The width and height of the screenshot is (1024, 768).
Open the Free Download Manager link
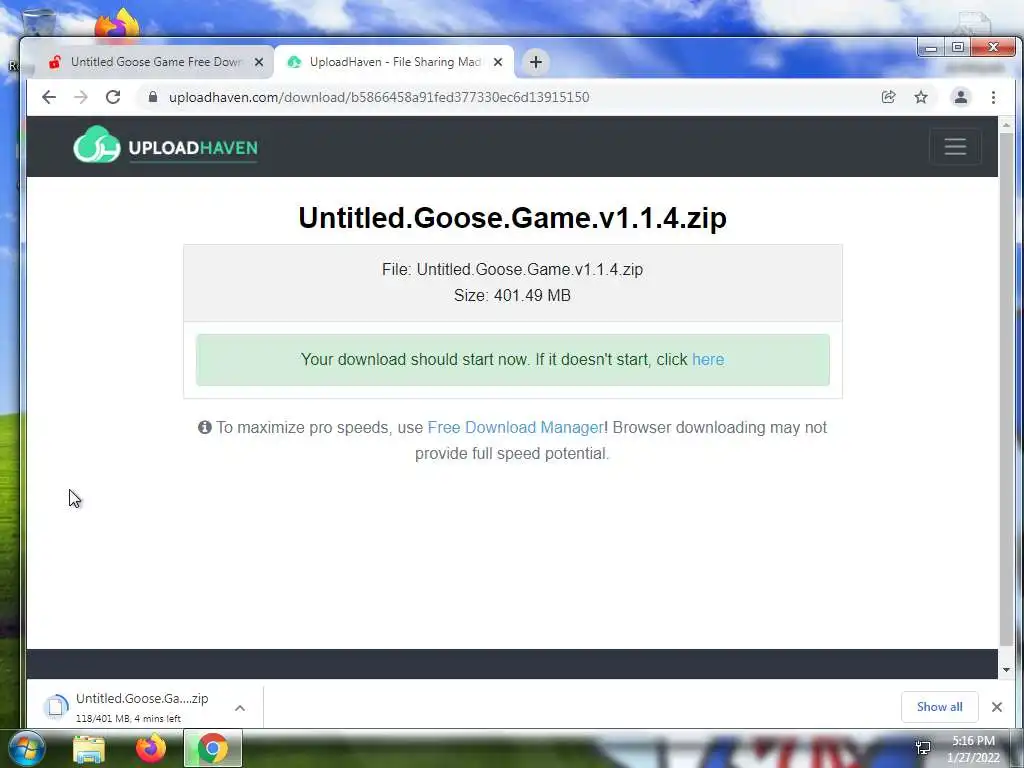515,428
